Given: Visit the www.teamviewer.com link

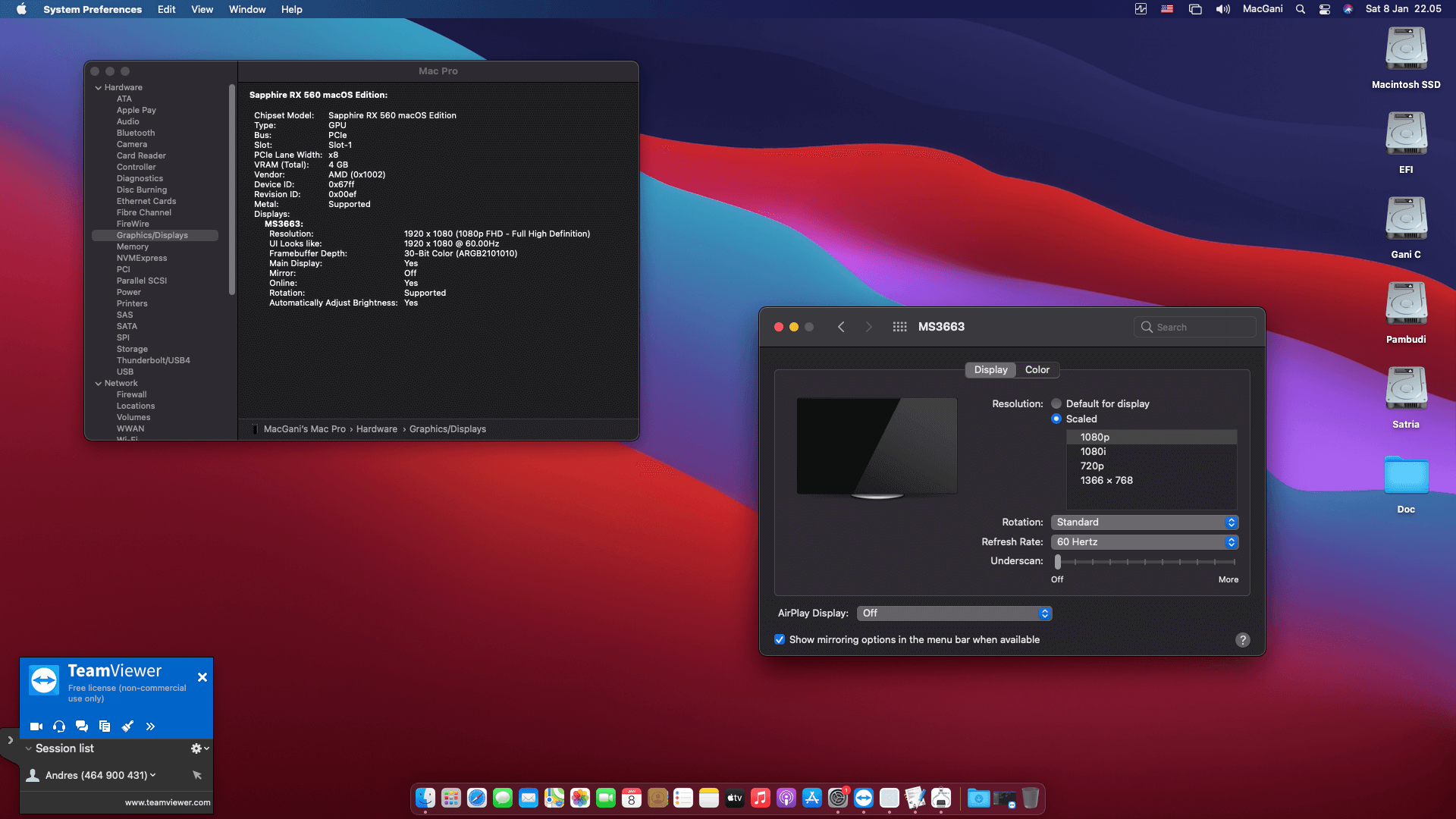Looking at the screenshot, I should pyautogui.click(x=167, y=802).
